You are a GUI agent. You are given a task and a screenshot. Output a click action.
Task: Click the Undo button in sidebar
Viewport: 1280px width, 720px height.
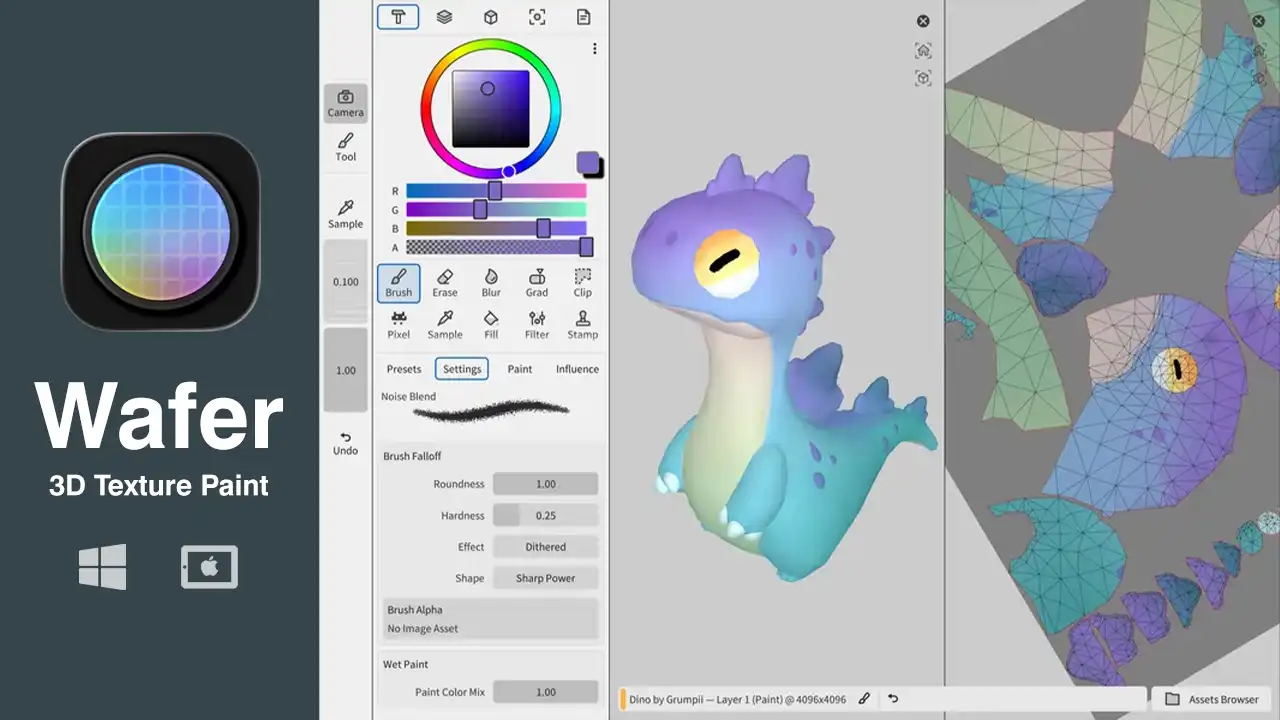click(x=345, y=443)
